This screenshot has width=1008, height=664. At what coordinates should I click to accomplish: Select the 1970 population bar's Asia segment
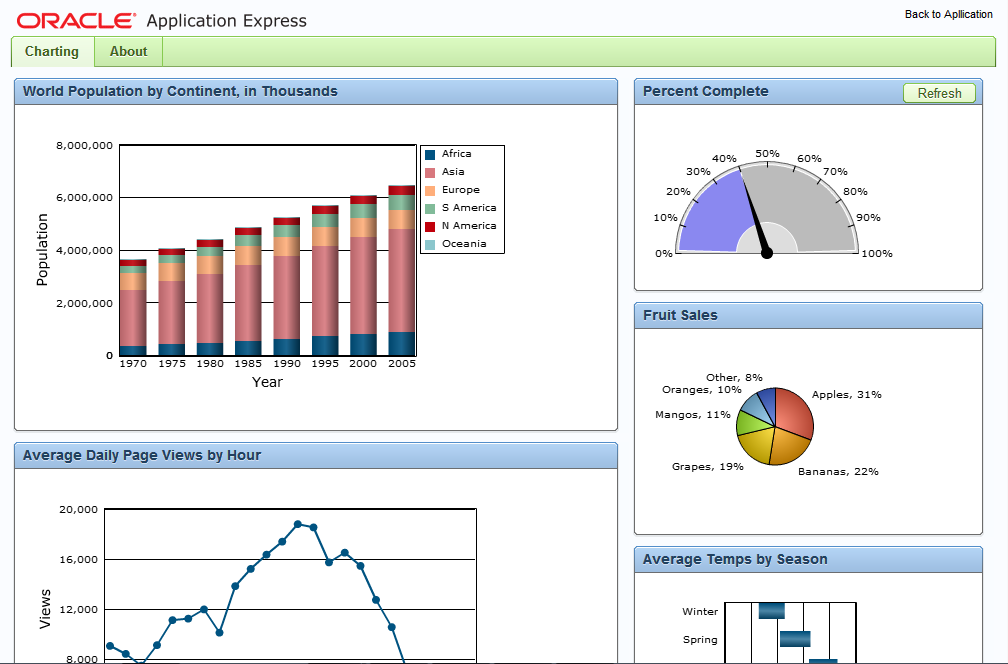click(x=133, y=318)
